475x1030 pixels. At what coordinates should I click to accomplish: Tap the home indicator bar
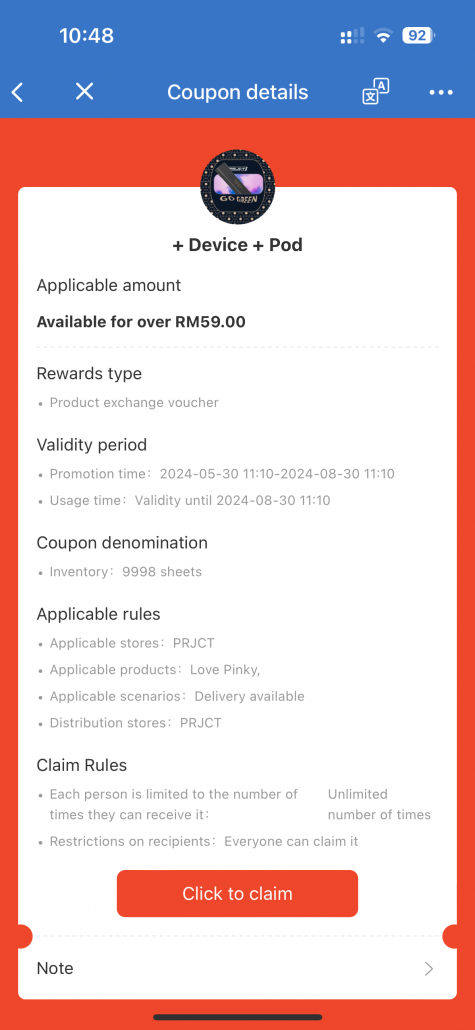coord(237,1017)
